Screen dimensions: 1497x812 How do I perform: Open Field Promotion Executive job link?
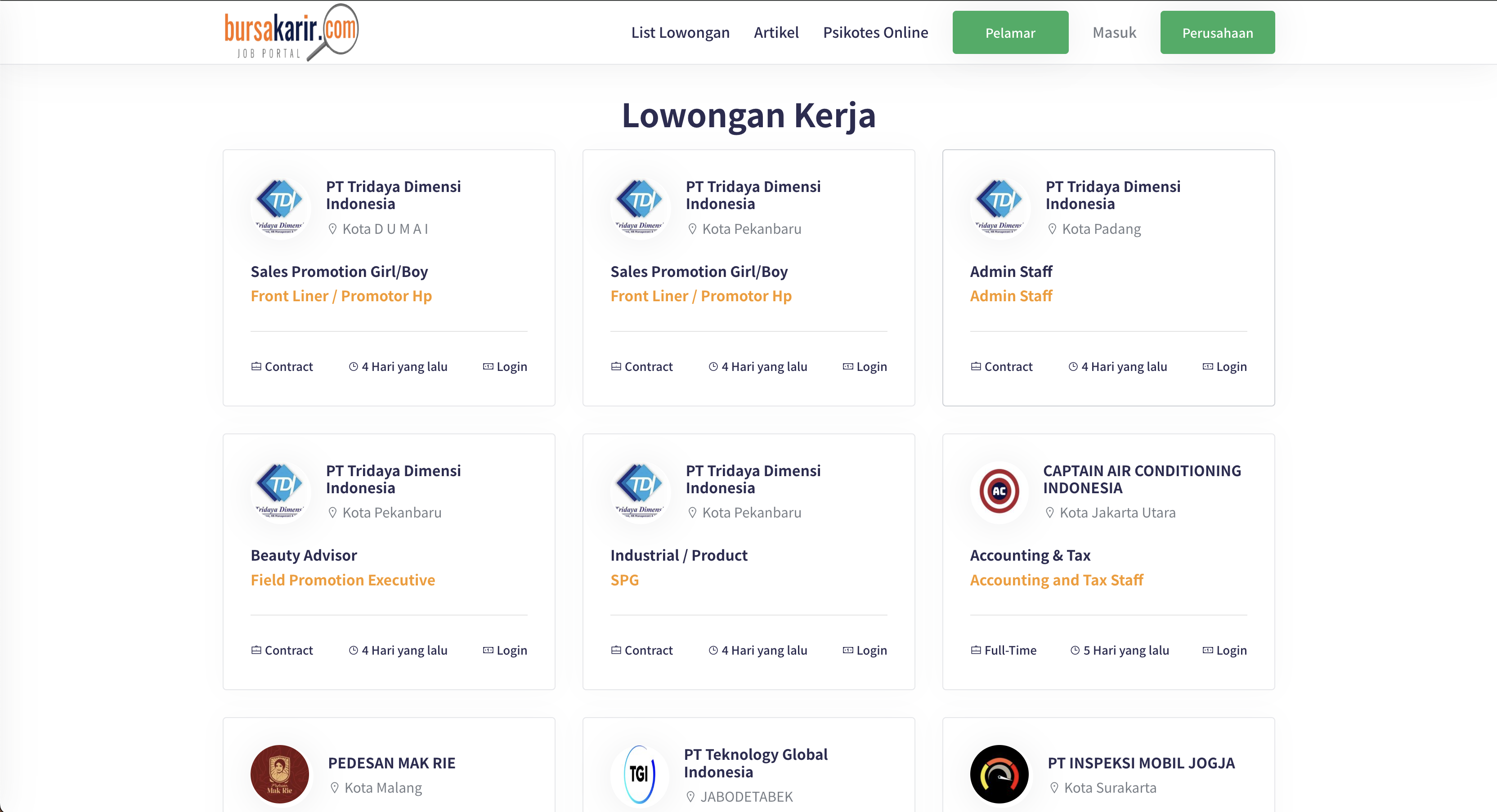(x=342, y=580)
